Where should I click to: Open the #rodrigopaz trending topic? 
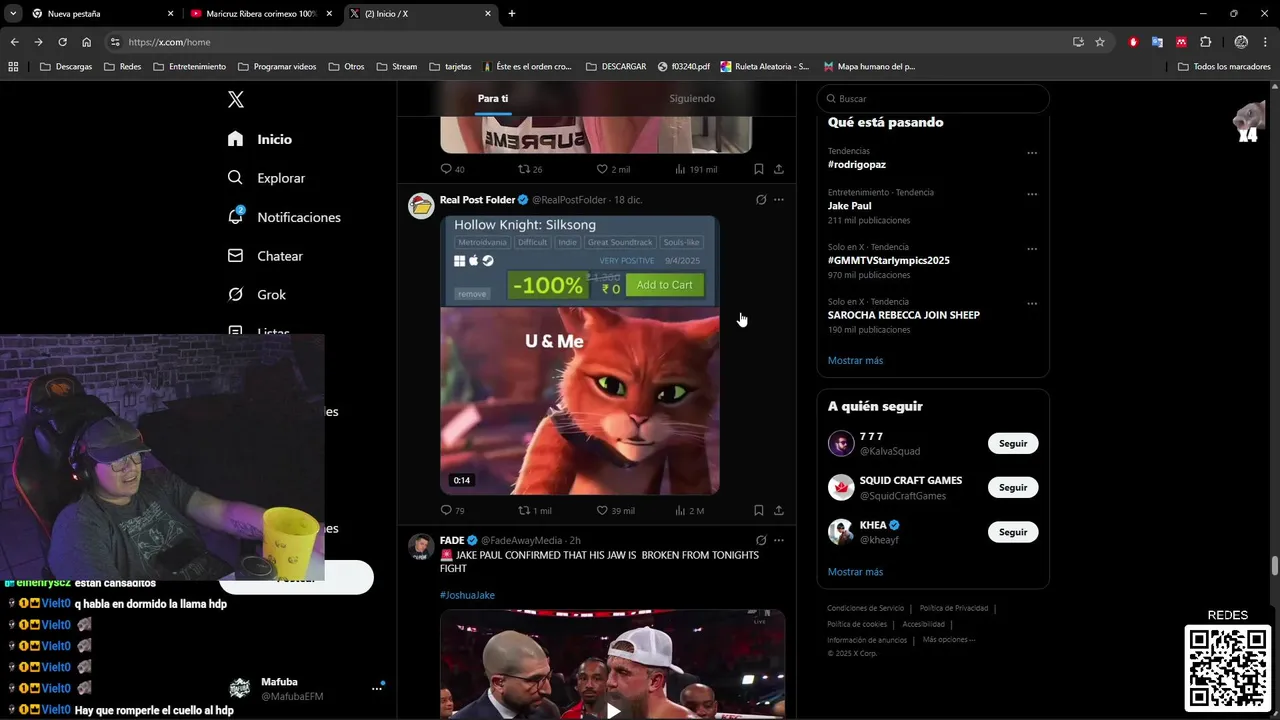pyautogui.click(x=857, y=164)
